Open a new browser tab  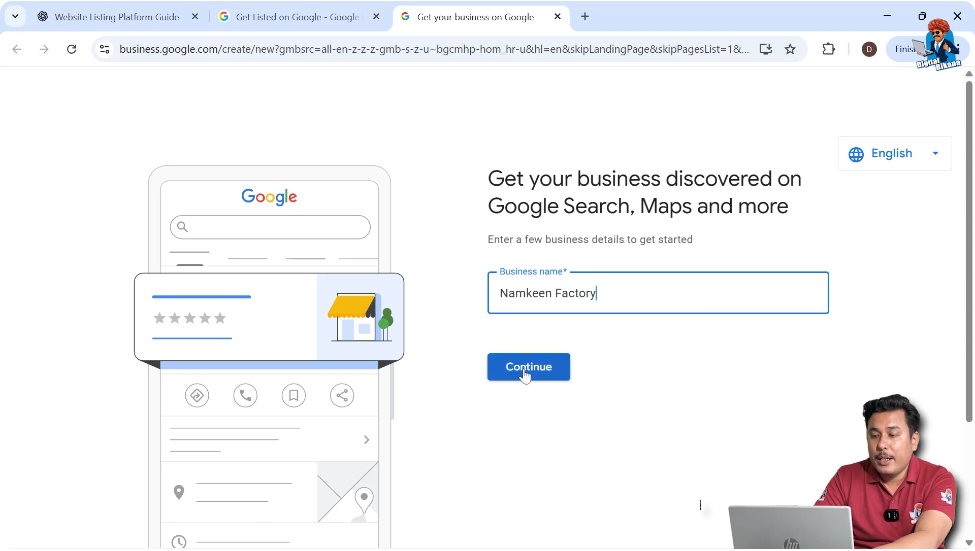click(x=585, y=17)
